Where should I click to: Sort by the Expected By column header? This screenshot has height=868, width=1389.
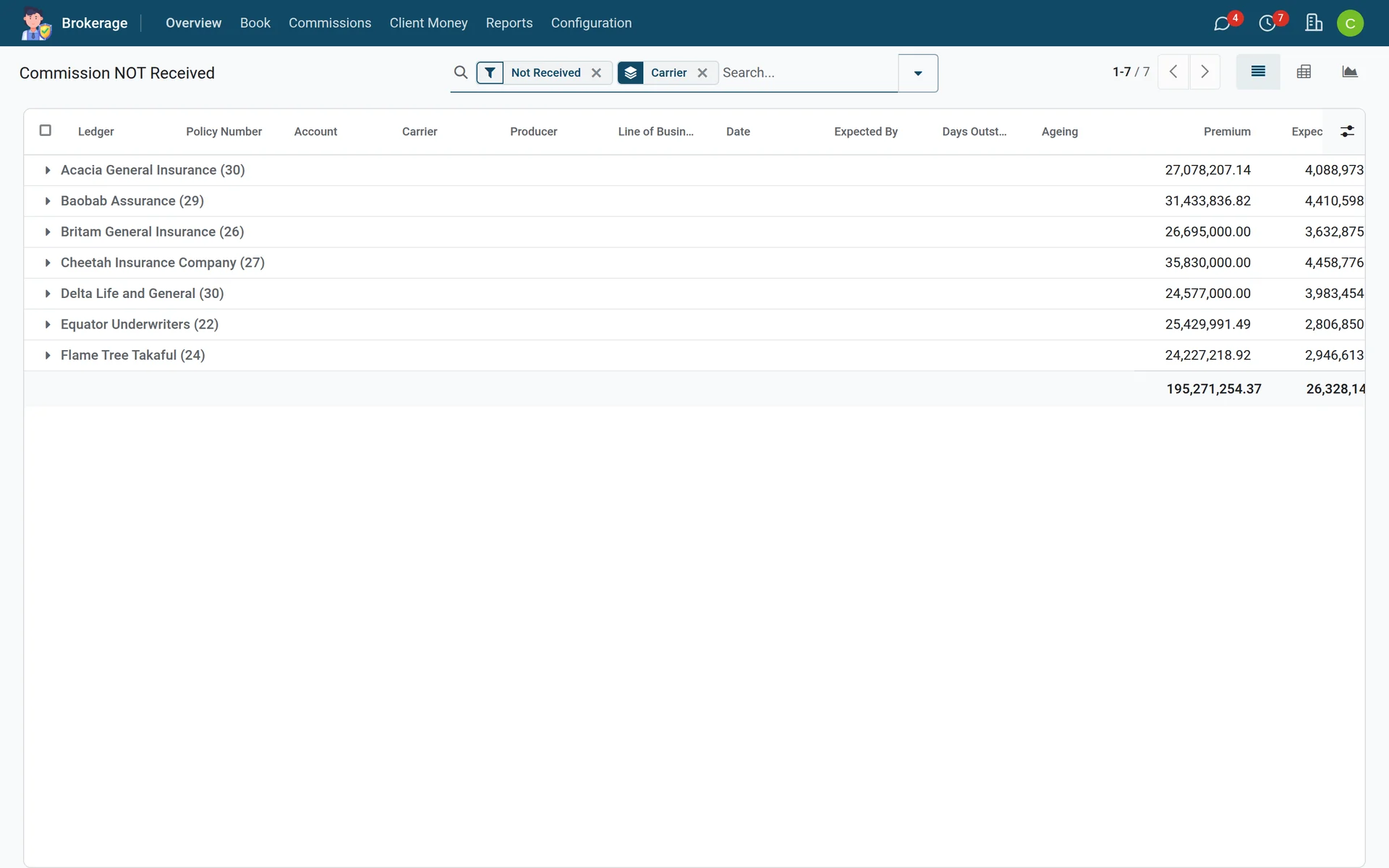click(866, 132)
